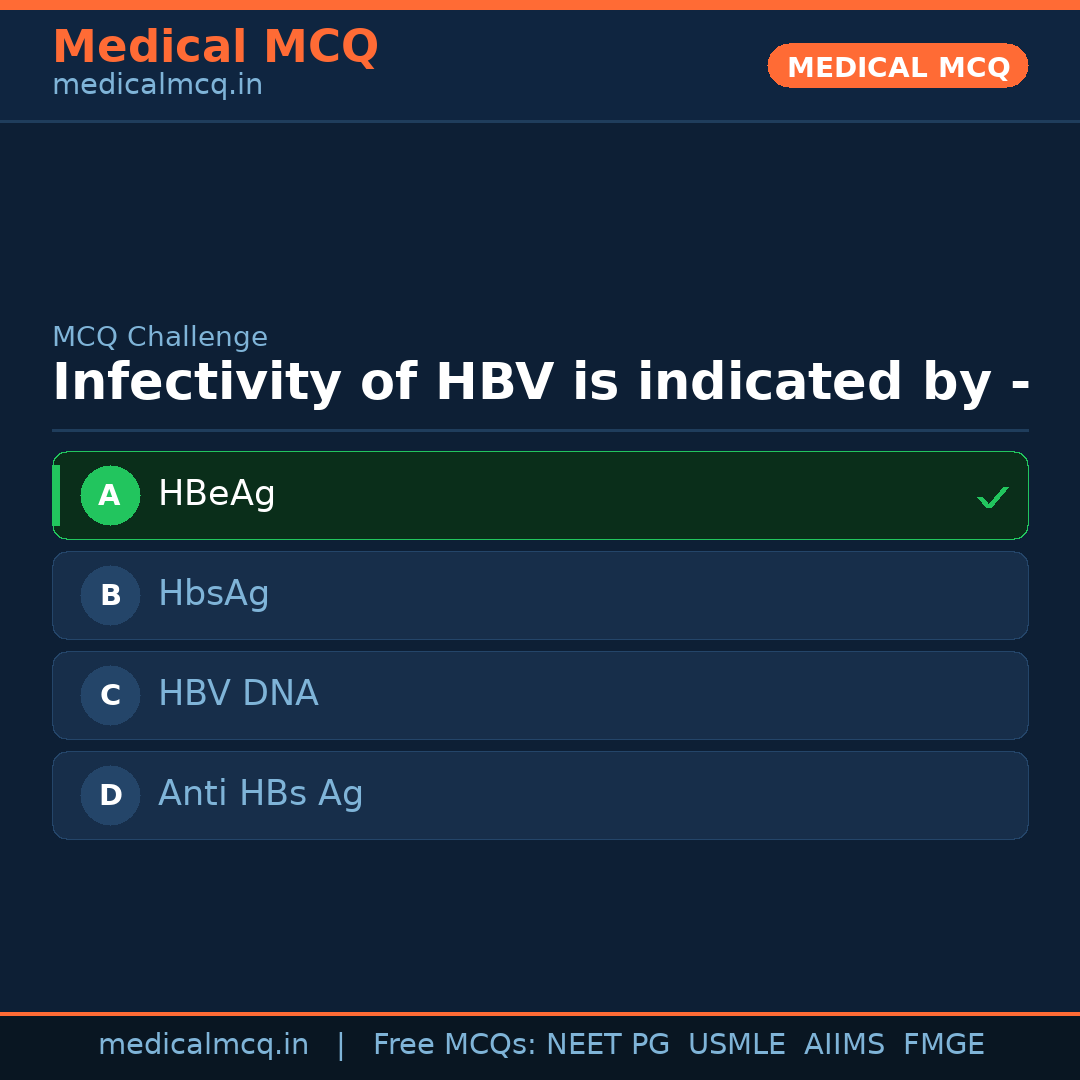Click the B option letter circle

110,595
